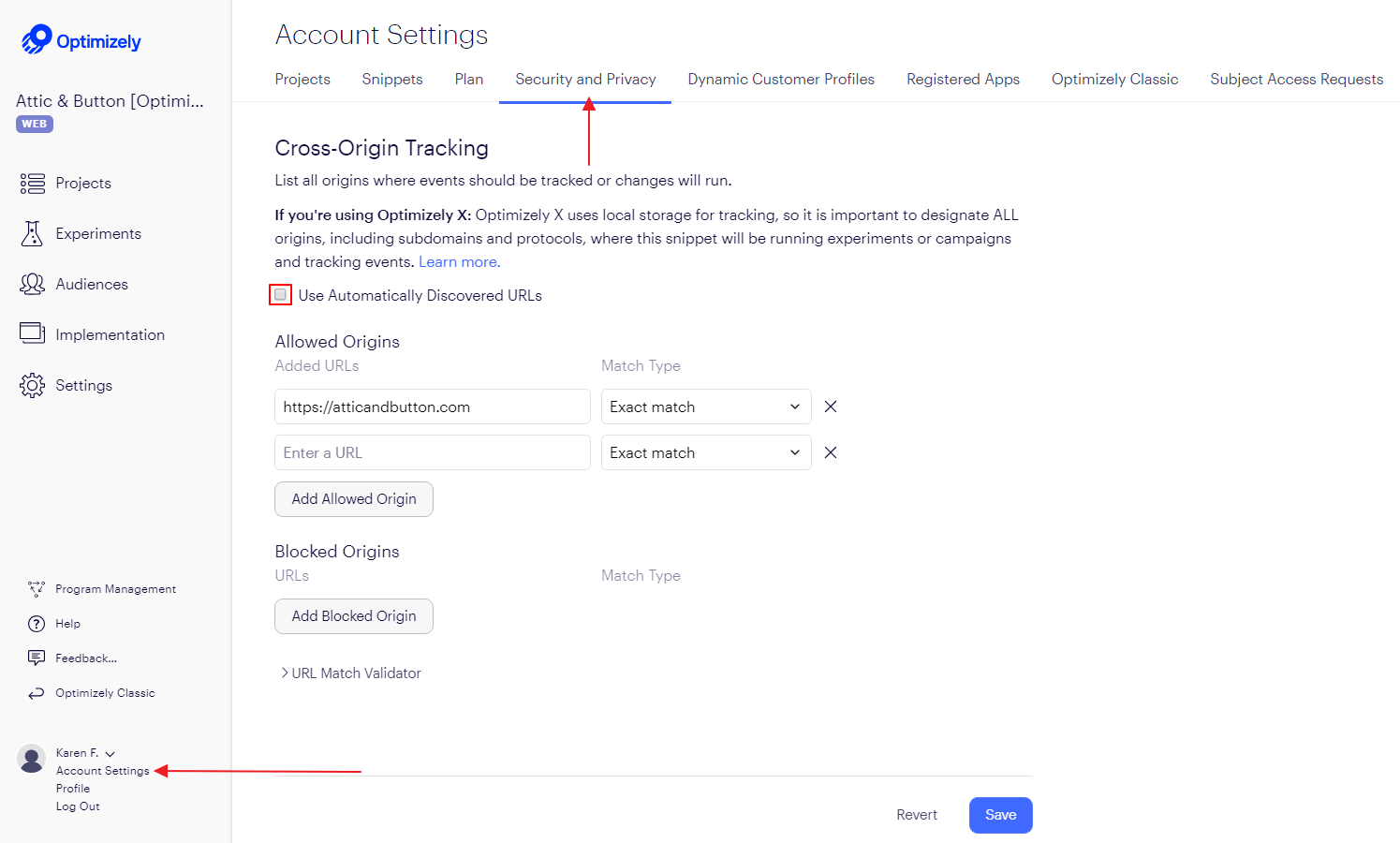This screenshot has width=1400, height=843.
Task: Expand the Karen F. user menu chevron
Action: click(x=111, y=754)
